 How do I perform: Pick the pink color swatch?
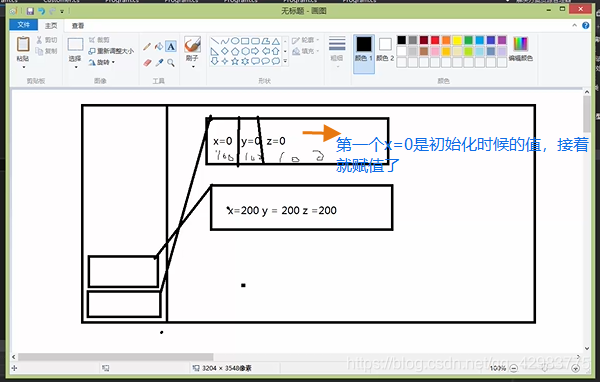tap(435, 51)
